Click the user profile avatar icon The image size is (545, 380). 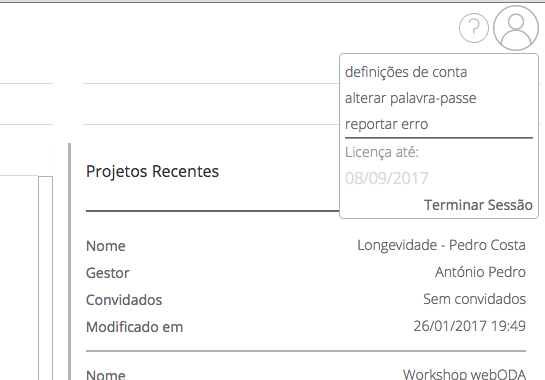point(516,28)
